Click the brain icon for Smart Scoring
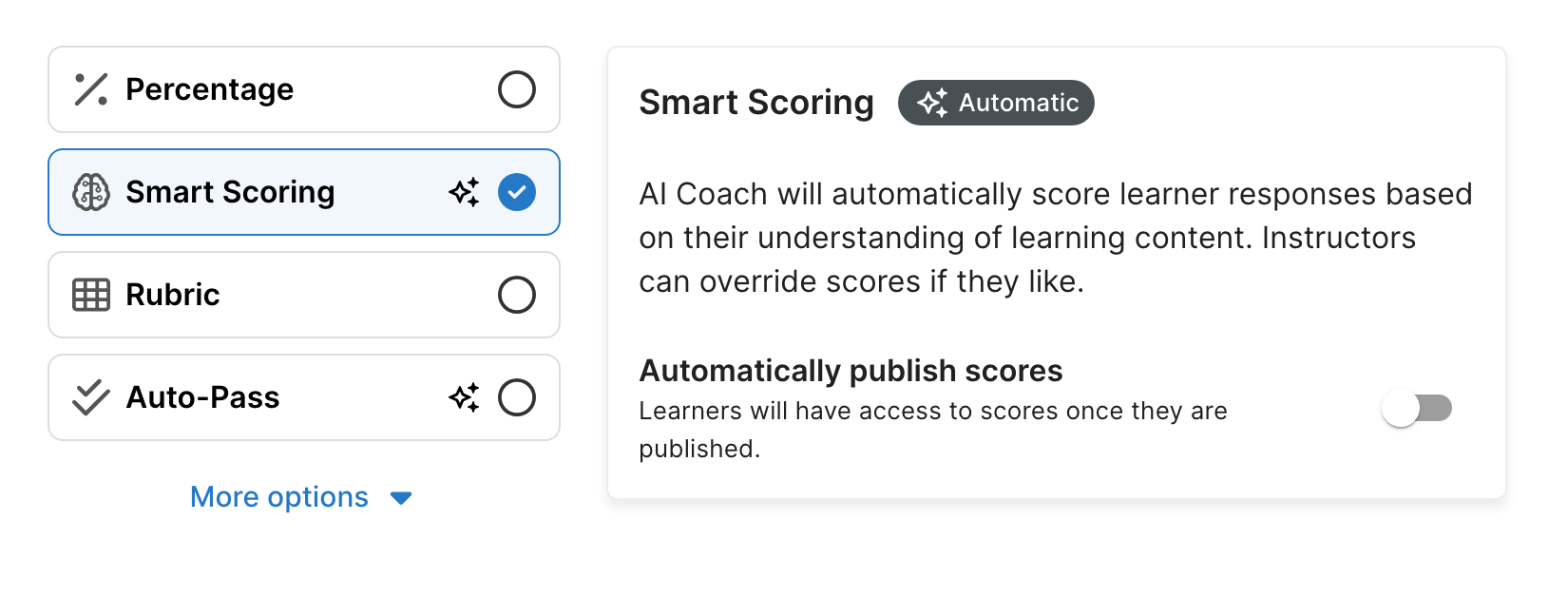Screen dimensions: 1568x597 91,192
